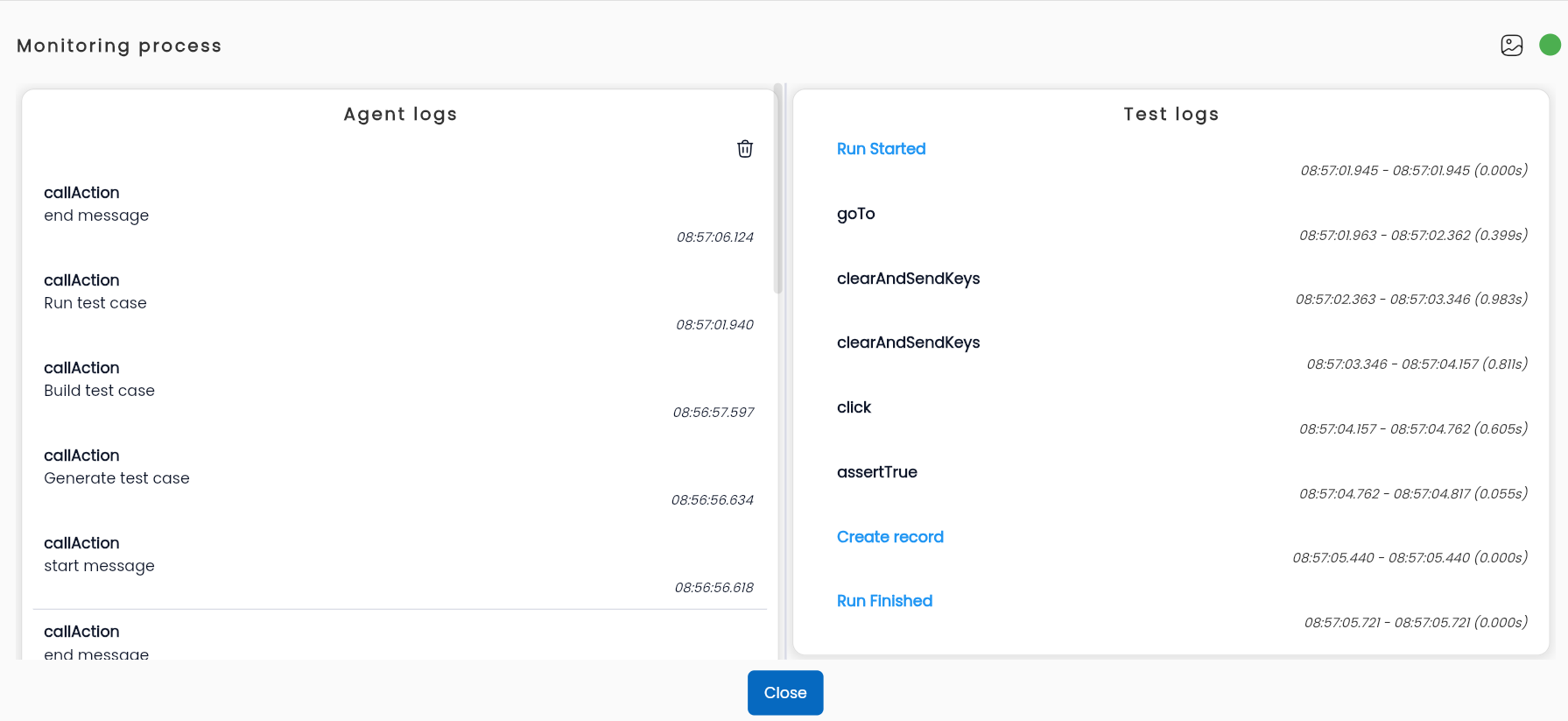This screenshot has height=721, width=1568.
Task: Click the 'Build test case' agent log entry
Action: click(x=99, y=391)
